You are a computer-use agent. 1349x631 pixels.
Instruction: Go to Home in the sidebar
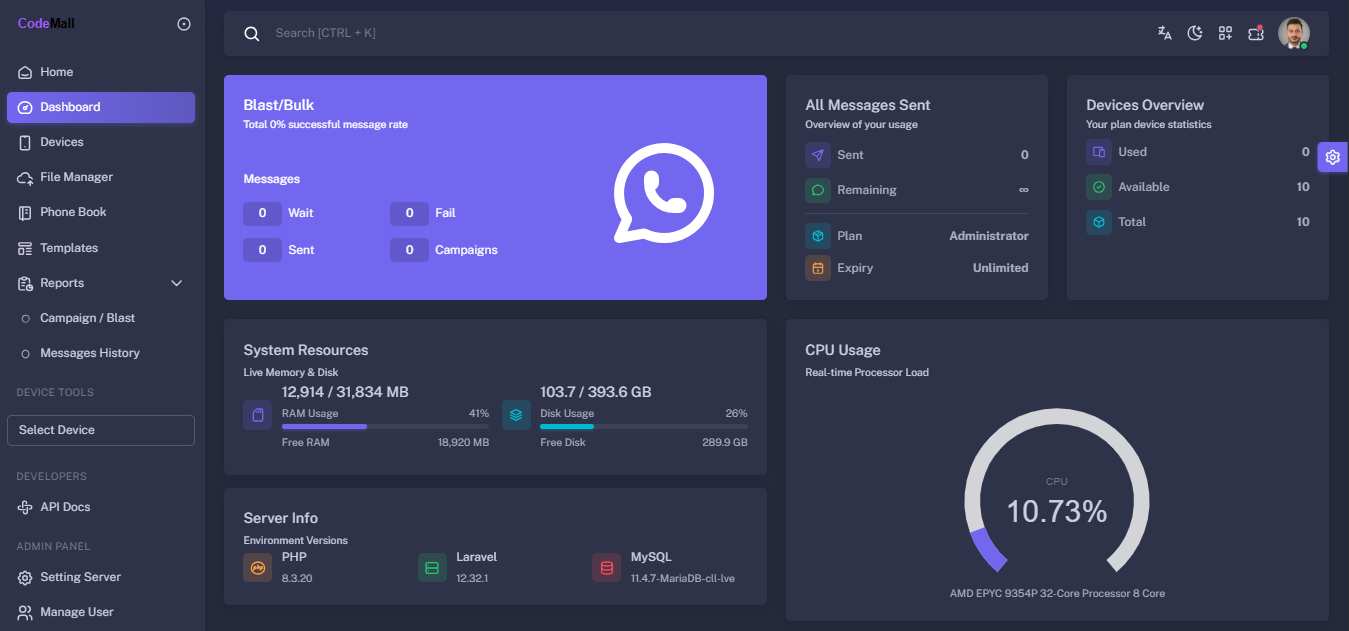(56, 72)
